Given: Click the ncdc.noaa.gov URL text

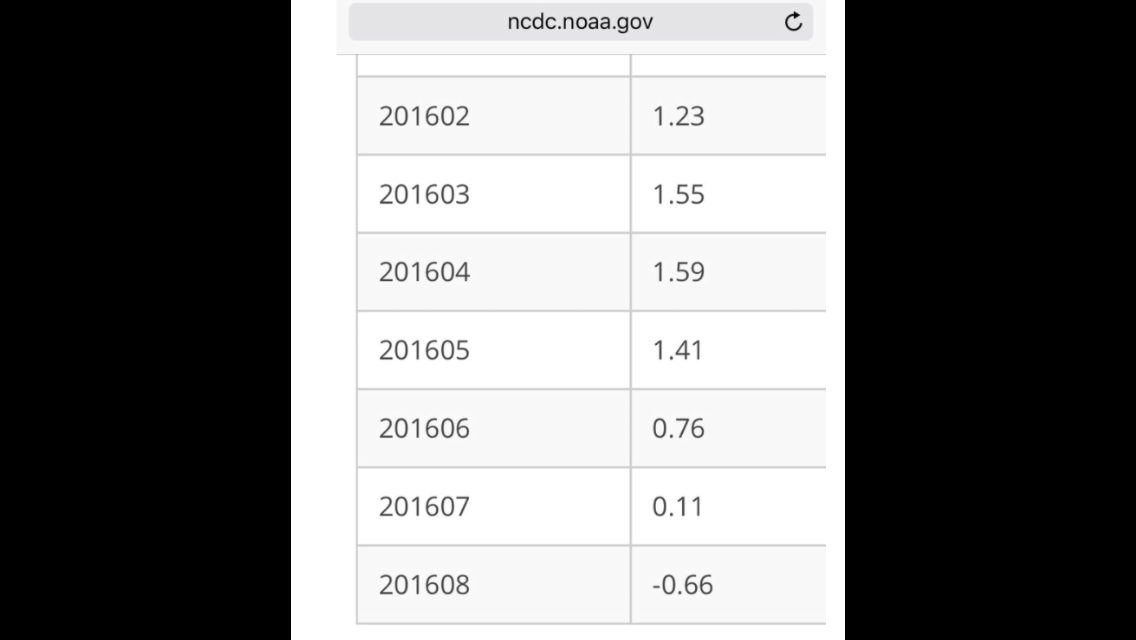Looking at the screenshot, I should tap(580, 22).
